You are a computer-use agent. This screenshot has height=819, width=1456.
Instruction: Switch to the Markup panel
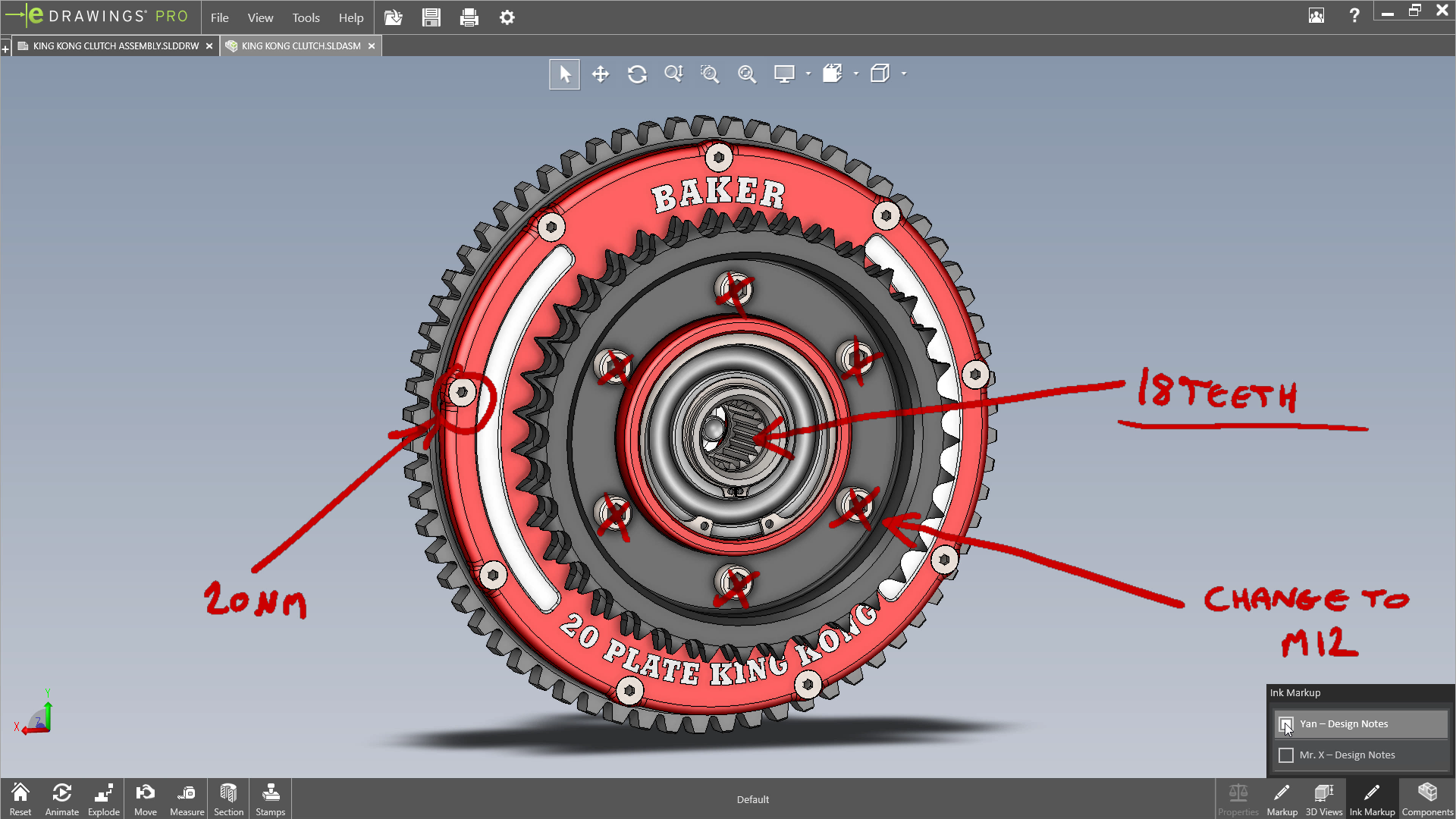pos(1282,798)
